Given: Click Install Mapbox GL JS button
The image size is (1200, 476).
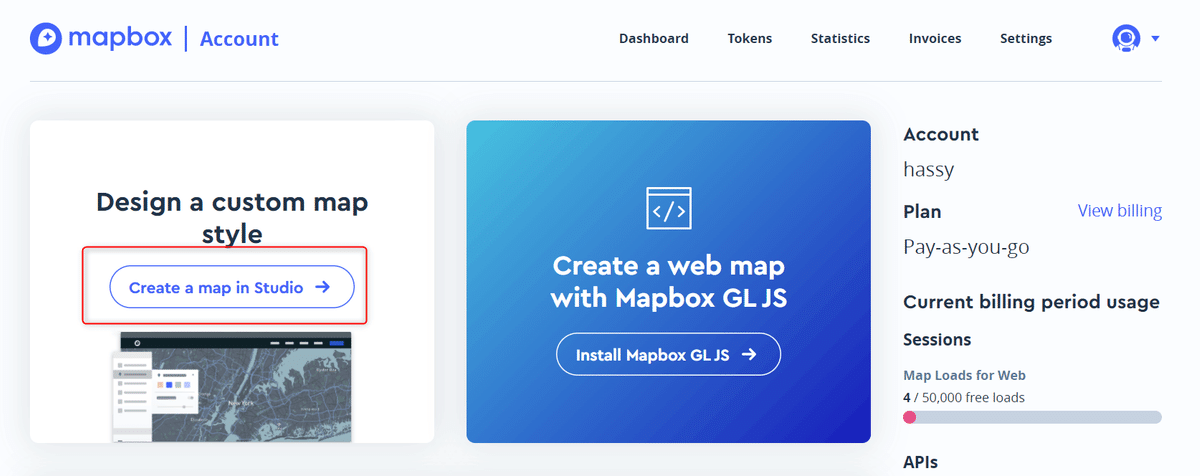Looking at the screenshot, I should (x=668, y=354).
